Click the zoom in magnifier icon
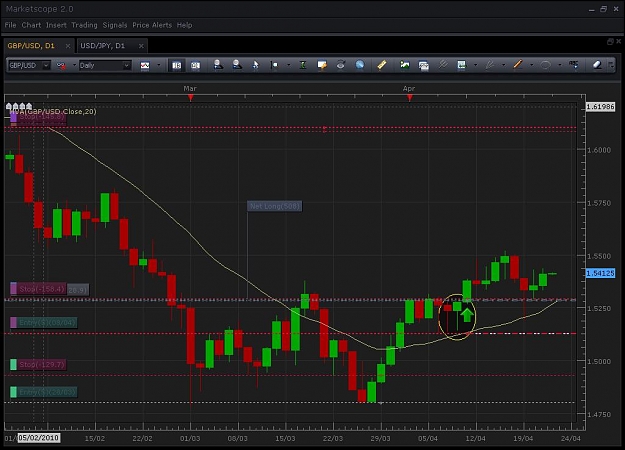The width and height of the screenshot is (625, 450). point(218,65)
